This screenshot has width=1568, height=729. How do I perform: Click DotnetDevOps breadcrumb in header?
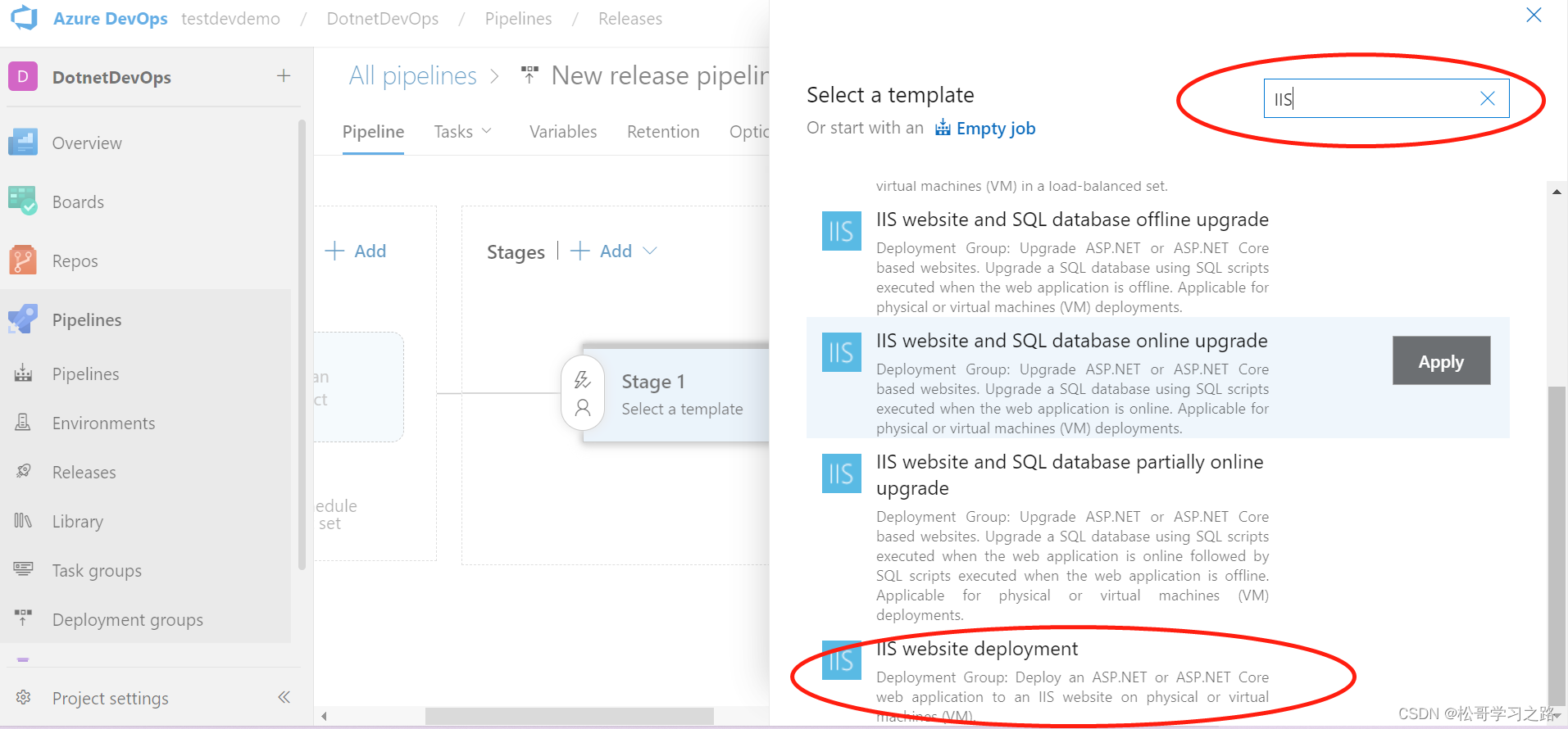click(x=382, y=18)
